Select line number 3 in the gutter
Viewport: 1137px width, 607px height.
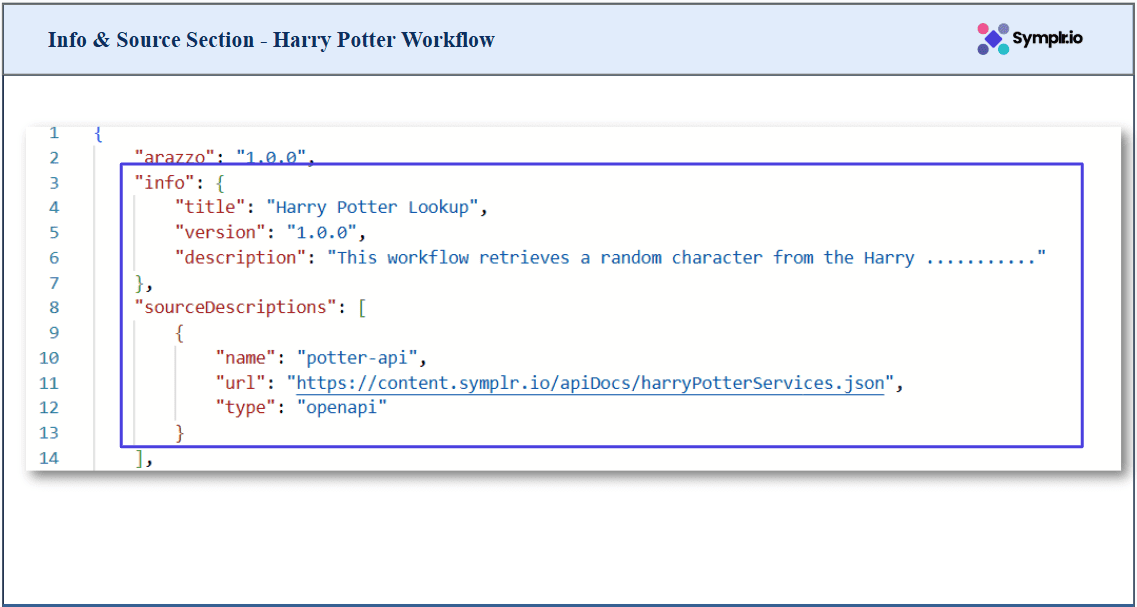click(53, 182)
